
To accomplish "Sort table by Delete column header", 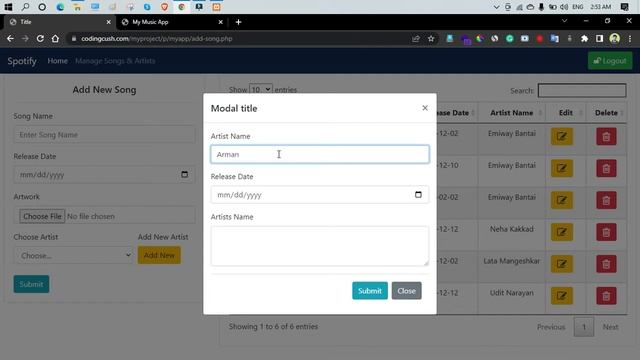I will point(606,113).
